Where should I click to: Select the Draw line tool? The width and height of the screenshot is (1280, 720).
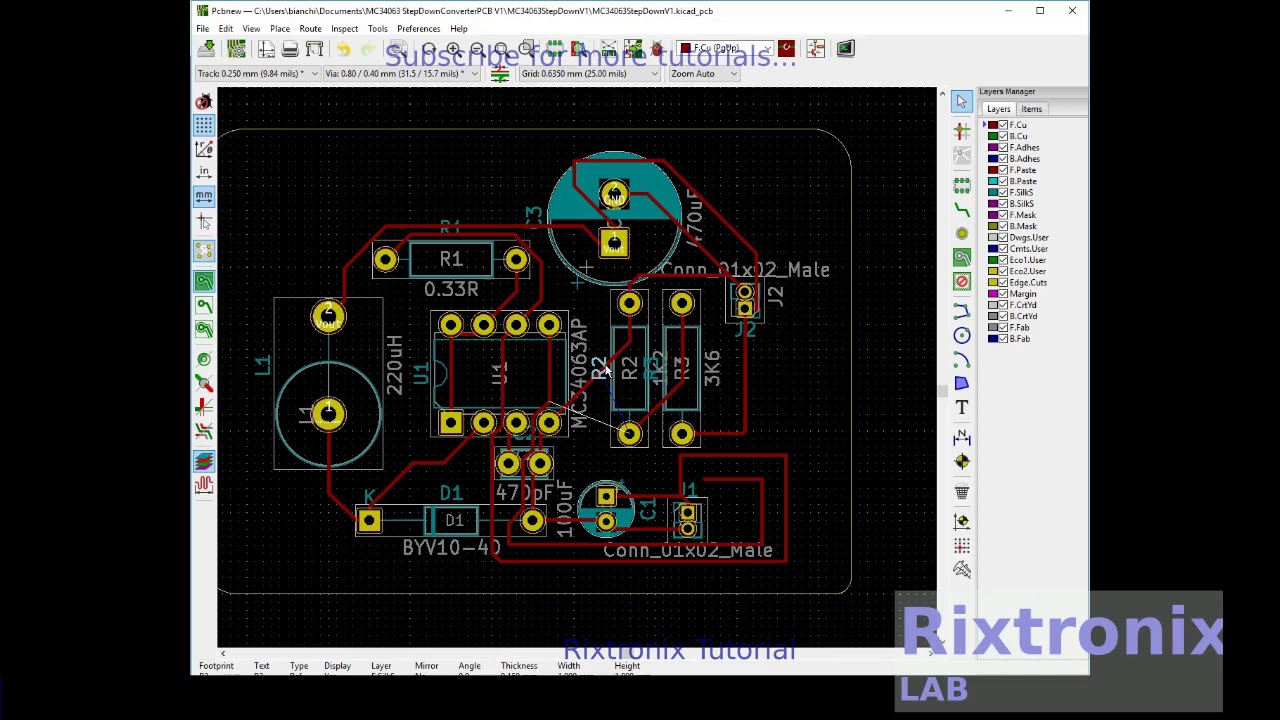coord(962,311)
